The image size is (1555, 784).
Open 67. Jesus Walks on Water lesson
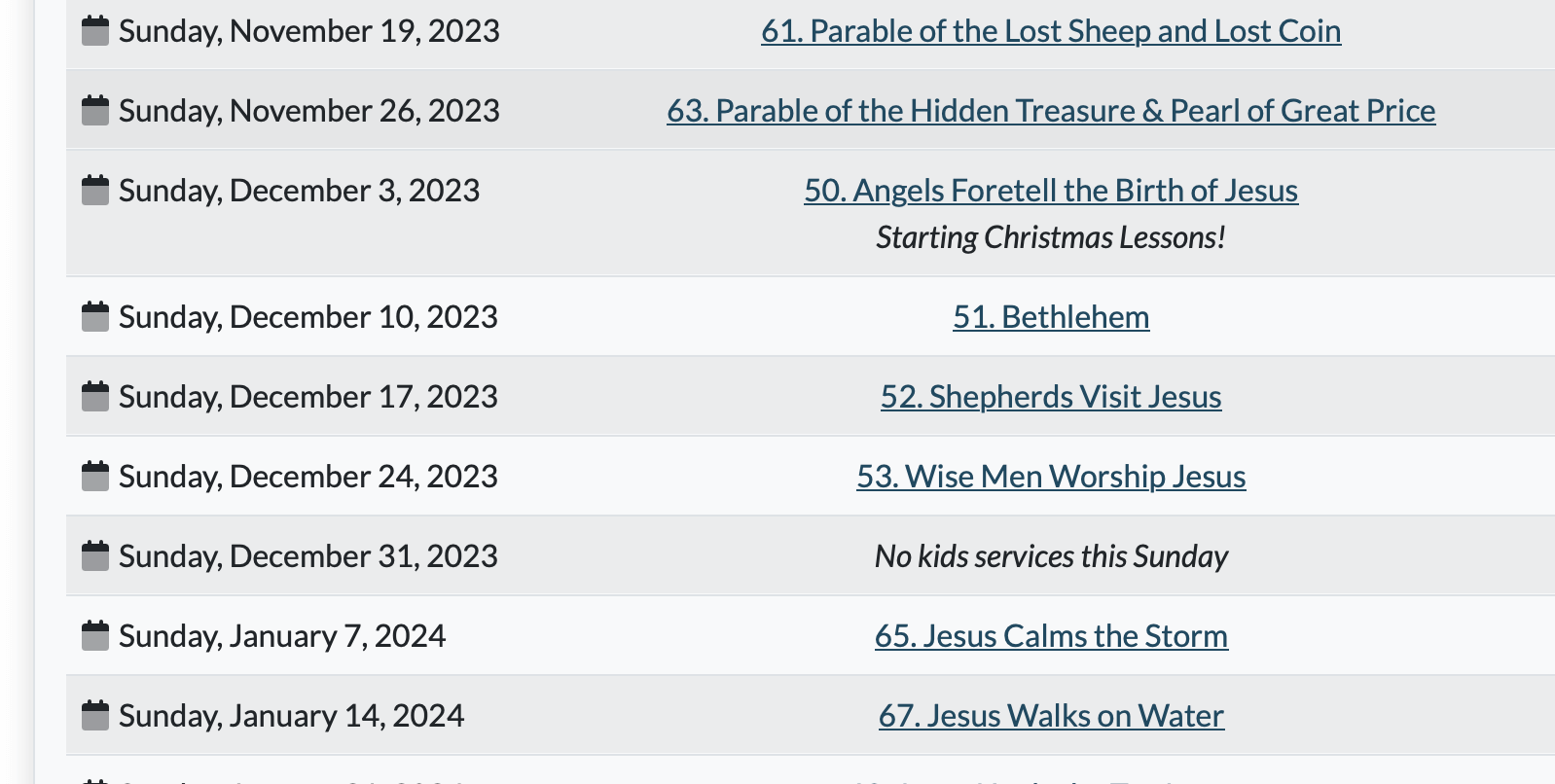(1051, 716)
